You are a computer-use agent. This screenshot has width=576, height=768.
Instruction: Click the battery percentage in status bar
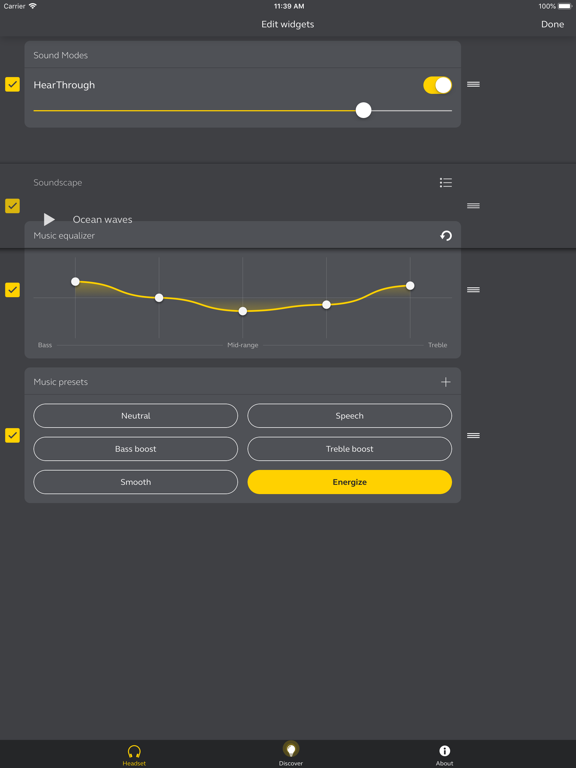click(547, 6)
